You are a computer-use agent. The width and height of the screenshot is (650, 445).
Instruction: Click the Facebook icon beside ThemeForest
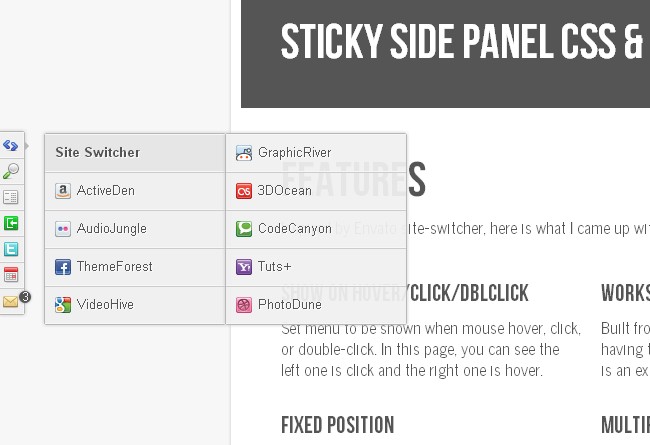click(63, 267)
